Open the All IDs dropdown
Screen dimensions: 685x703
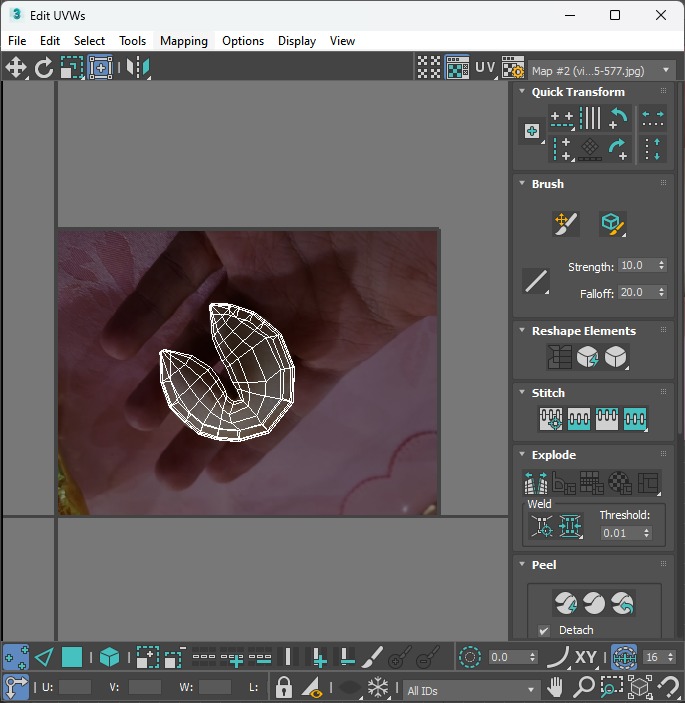click(x=471, y=690)
